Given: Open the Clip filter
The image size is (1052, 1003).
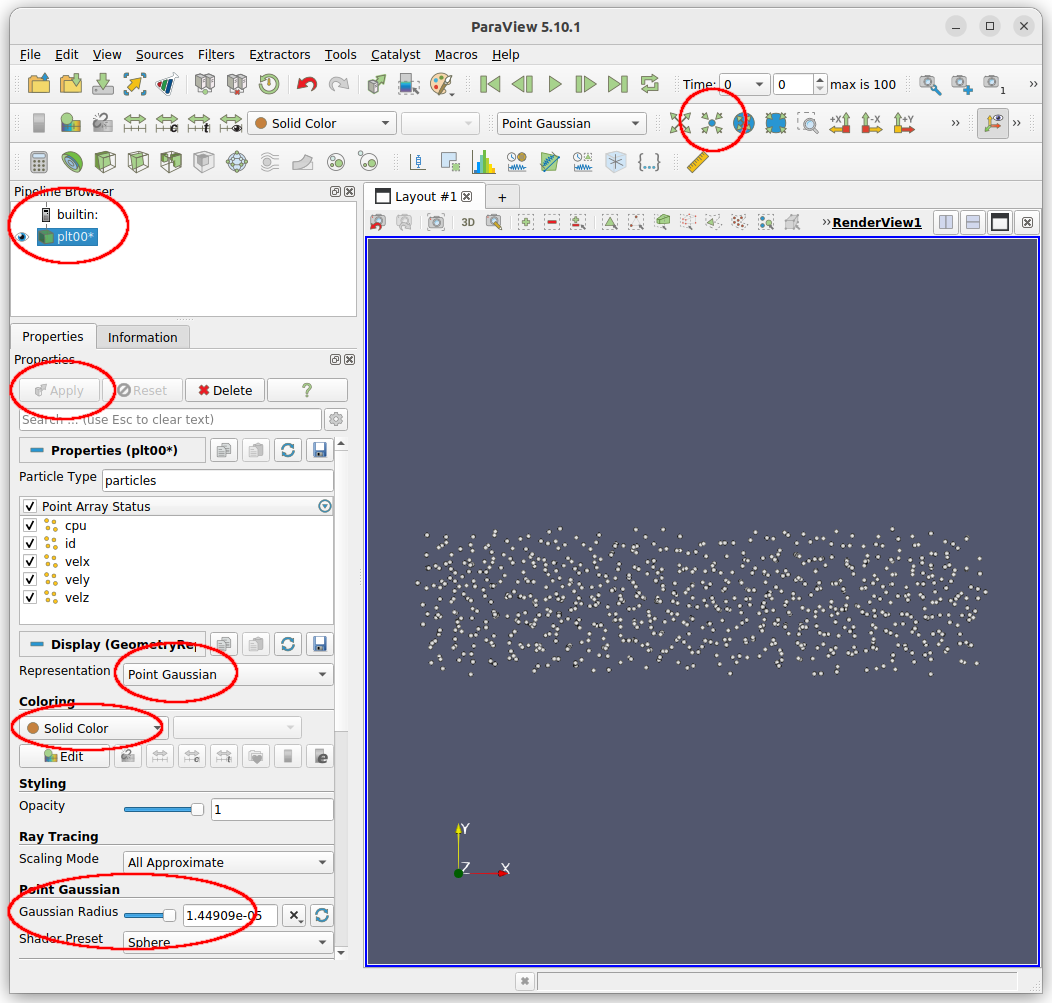Looking at the screenshot, I should 105,161.
